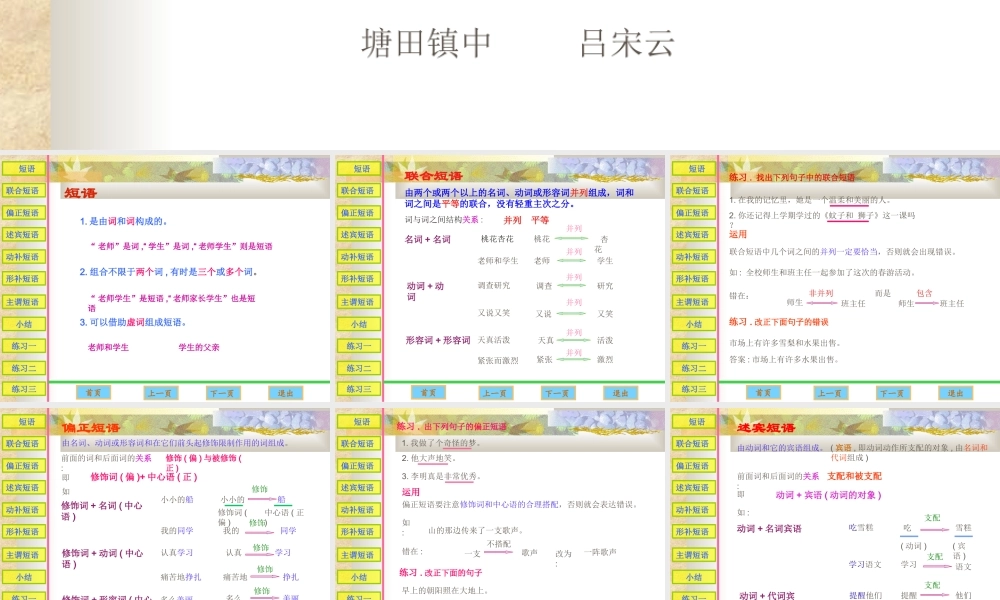Click 下一页 button on the 短语 slide
The height and width of the screenshot is (600, 1000).
pyautogui.click(x=223, y=393)
